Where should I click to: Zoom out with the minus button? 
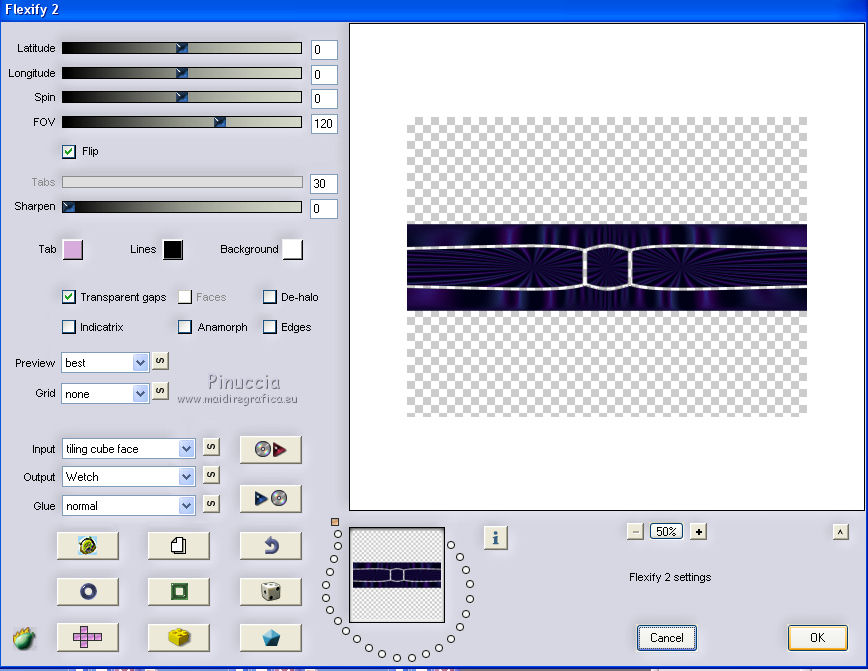pyautogui.click(x=636, y=532)
